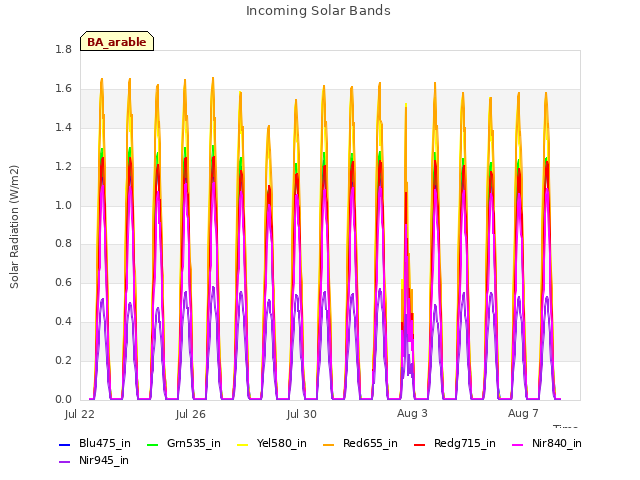Toggle Redg715_in legend entry
Viewport: 640px width, 480px height.
[x=455, y=444]
